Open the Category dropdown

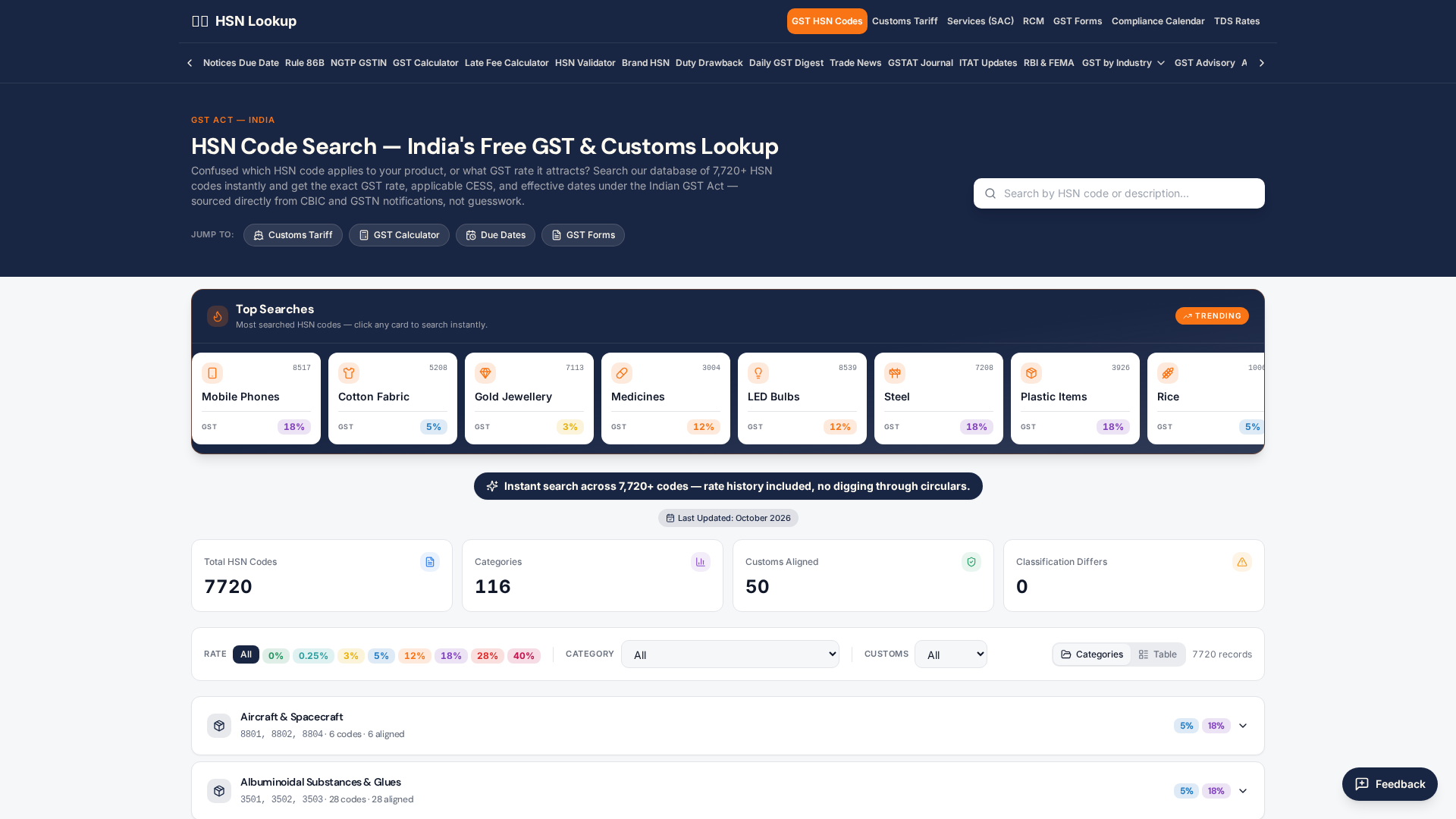[x=730, y=654]
